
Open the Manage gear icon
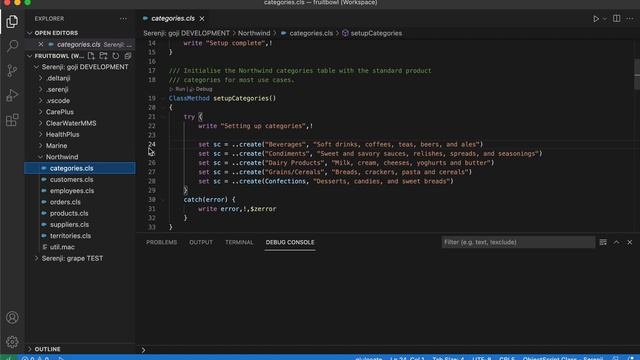tap(12, 342)
